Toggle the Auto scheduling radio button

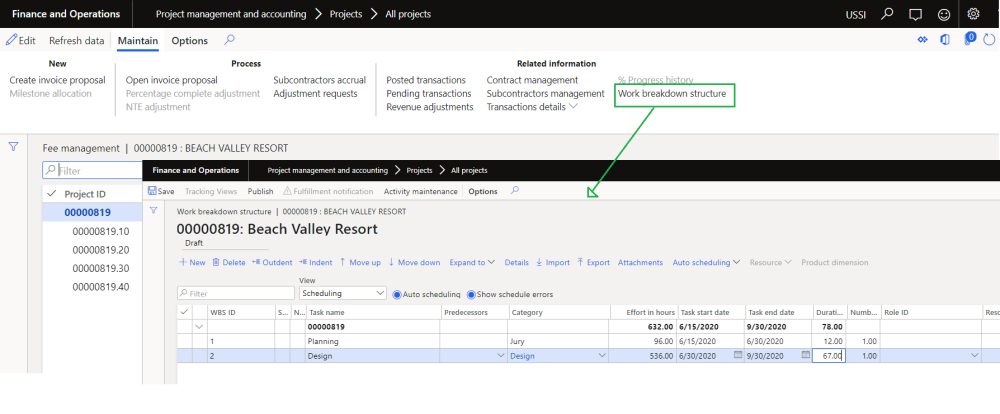click(397, 294)
